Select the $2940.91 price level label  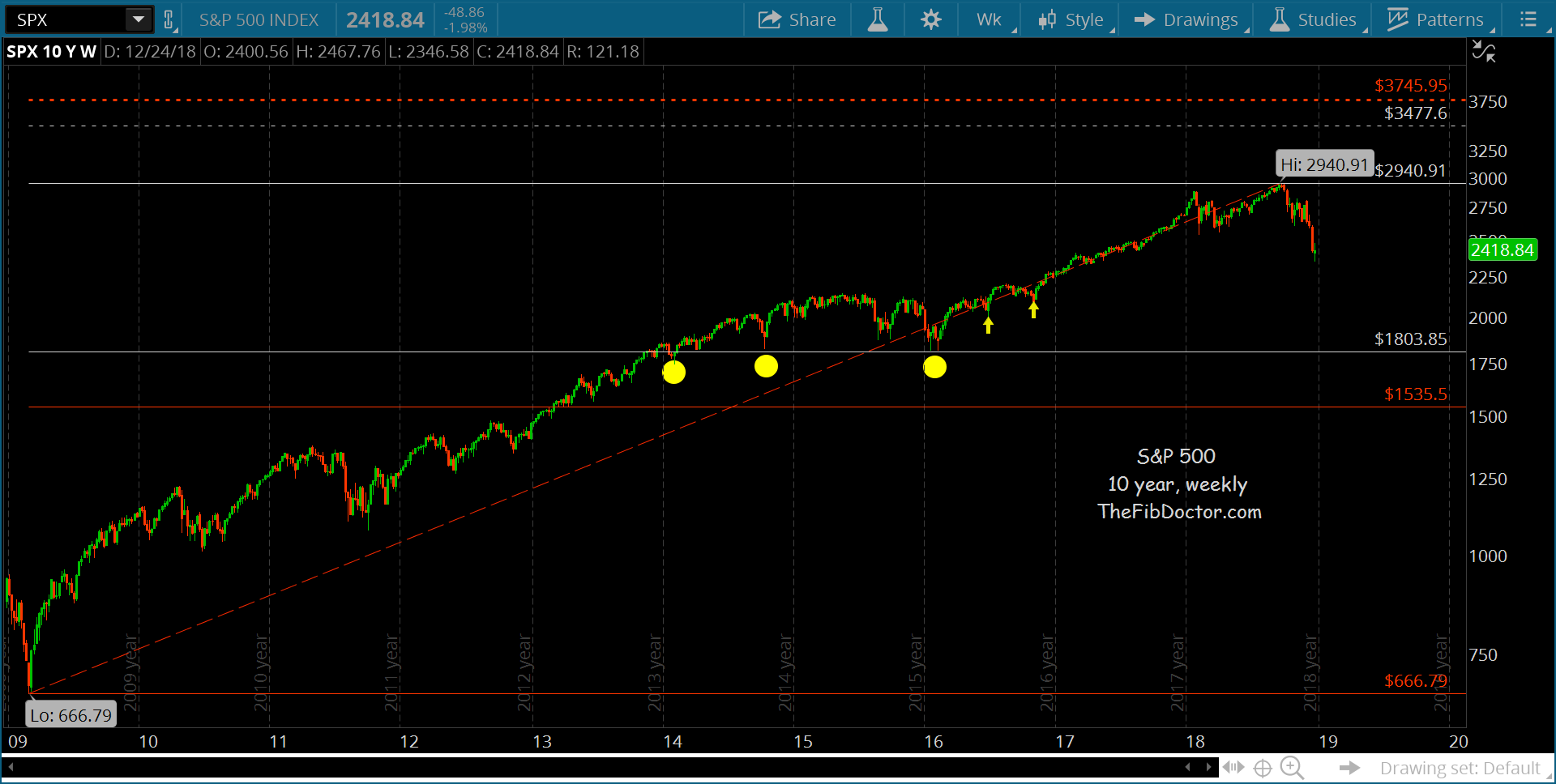1411,170
